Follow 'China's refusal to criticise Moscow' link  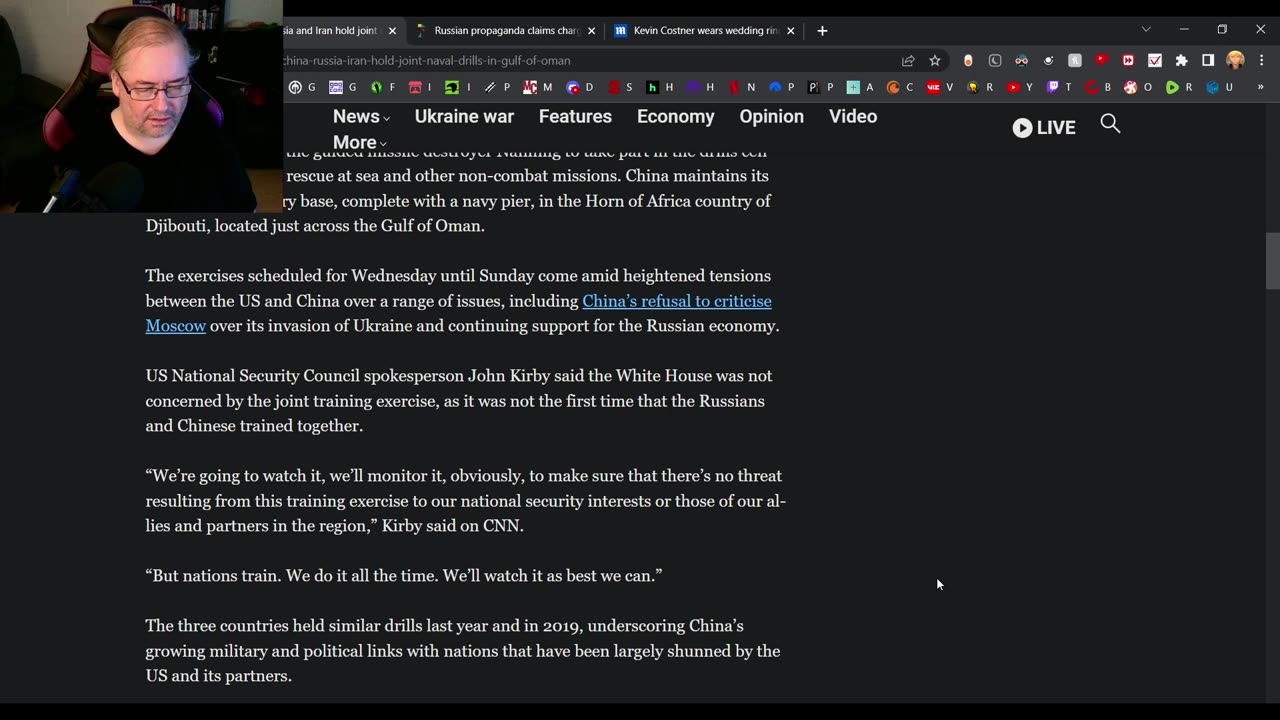677,301
